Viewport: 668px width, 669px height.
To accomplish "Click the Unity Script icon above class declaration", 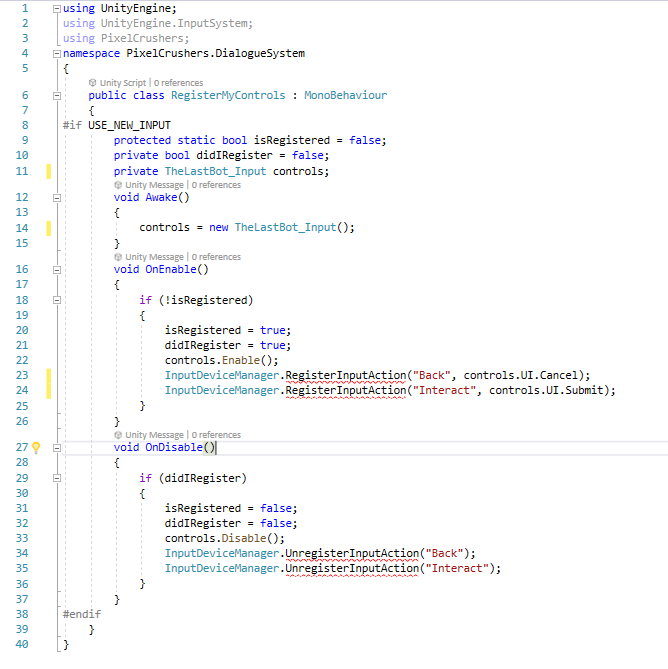I will tap(92, 82).
